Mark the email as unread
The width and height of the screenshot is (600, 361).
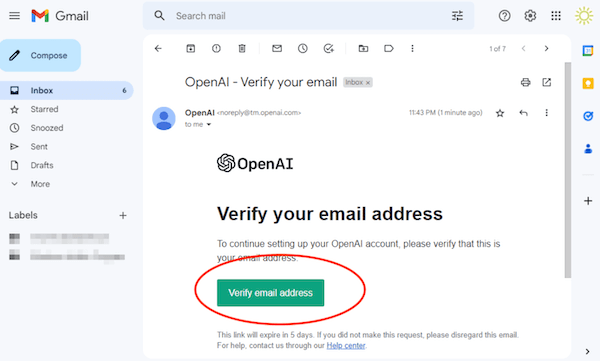pos(277,49)
